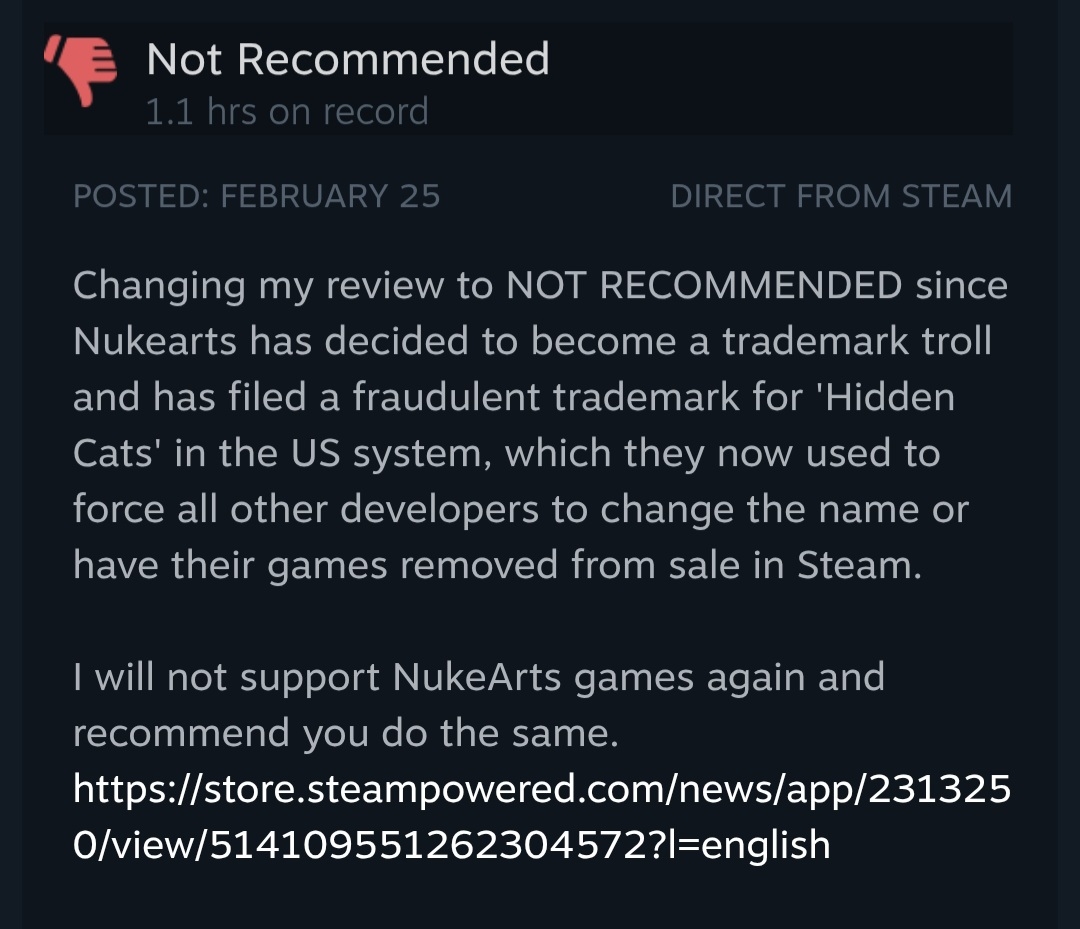Click the capitalized "NOT RECOMMENDED" in review body

pyautogui.click(x=704, y=286)
